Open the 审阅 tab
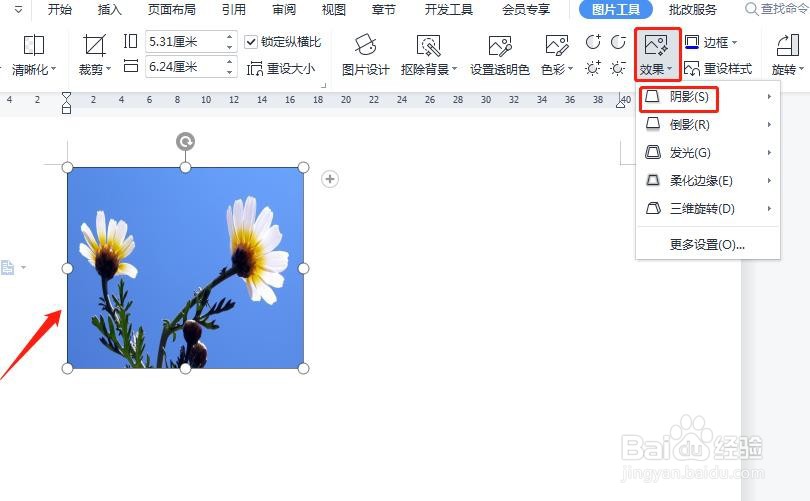The height and width of the screenshot is (501, 810). (x=284, y=9)
